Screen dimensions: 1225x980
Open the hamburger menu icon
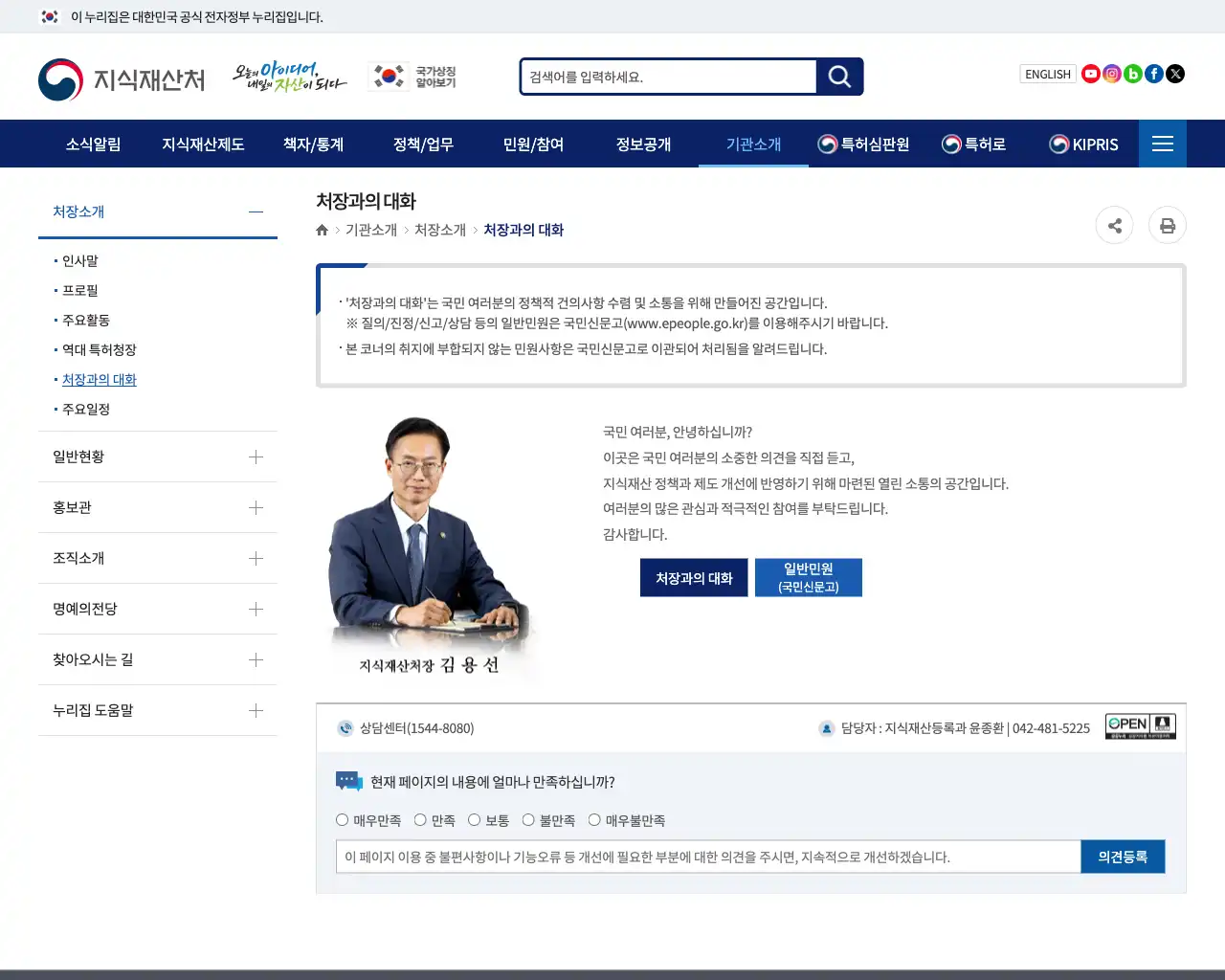[x=1163, y=144]
